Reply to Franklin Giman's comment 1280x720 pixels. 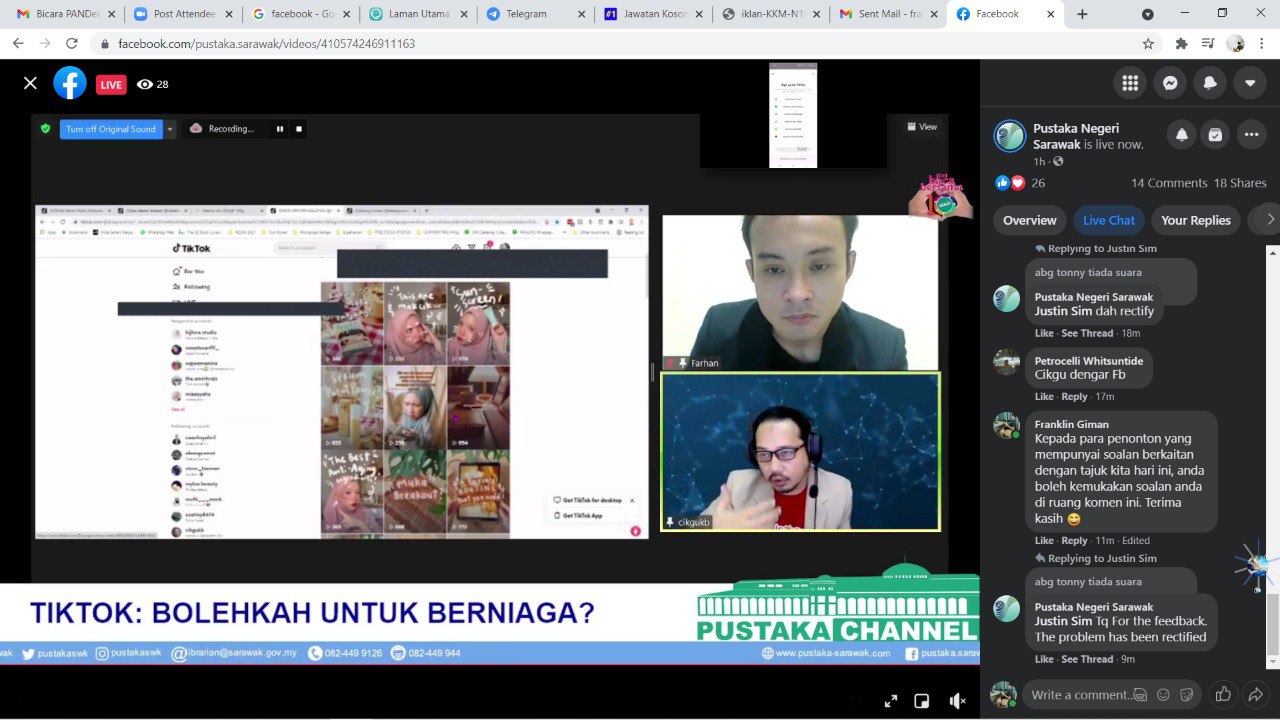(1074, 541)
